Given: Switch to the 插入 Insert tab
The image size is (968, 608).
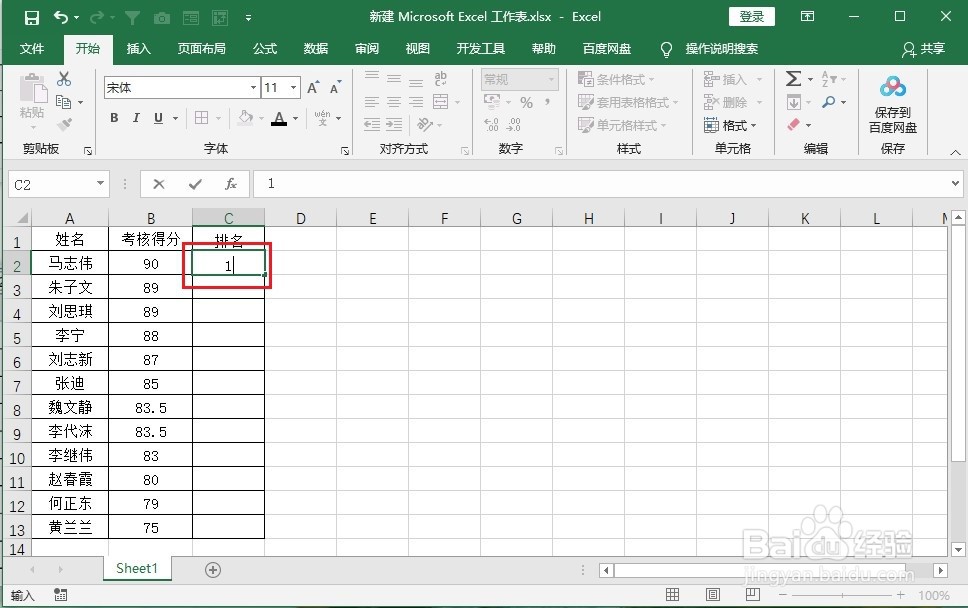Looking at the screenshot, I should point(138,49).
